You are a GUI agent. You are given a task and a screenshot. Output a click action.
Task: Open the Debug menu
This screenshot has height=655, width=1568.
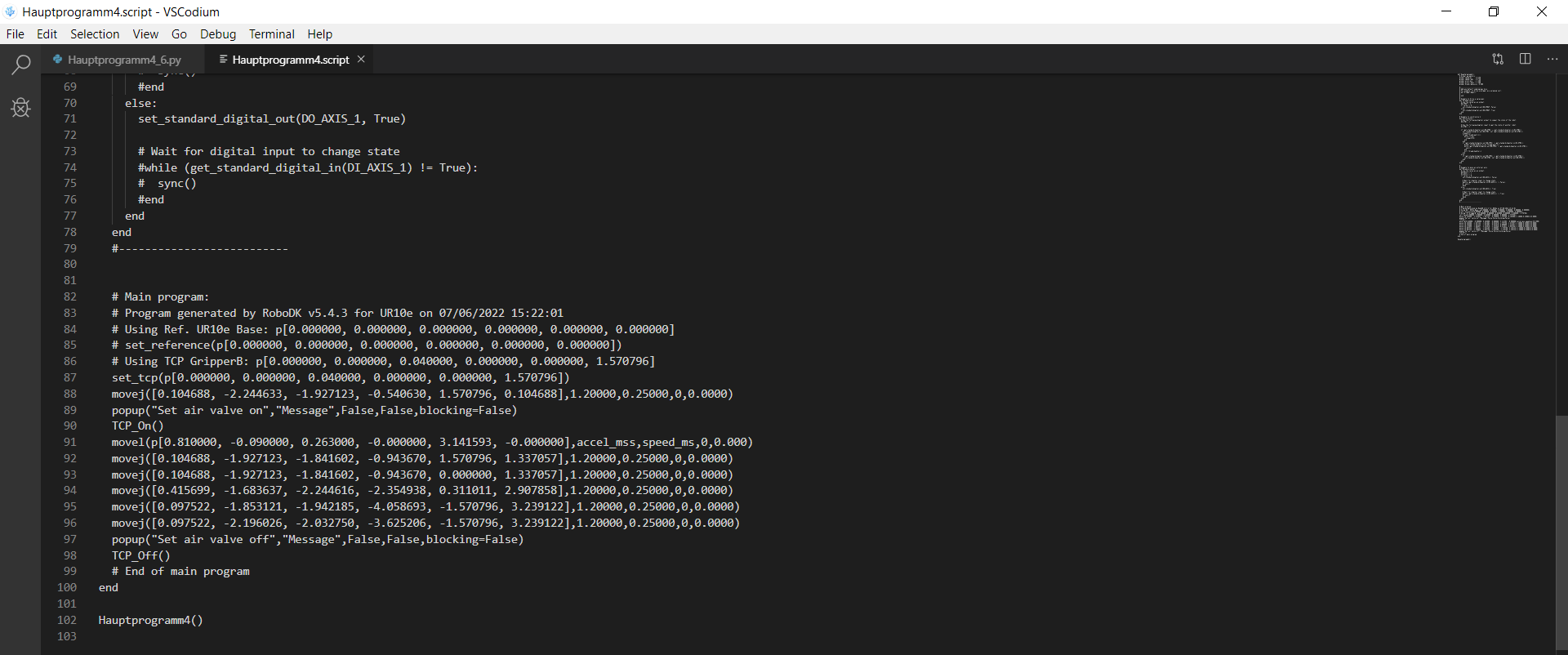218,34
